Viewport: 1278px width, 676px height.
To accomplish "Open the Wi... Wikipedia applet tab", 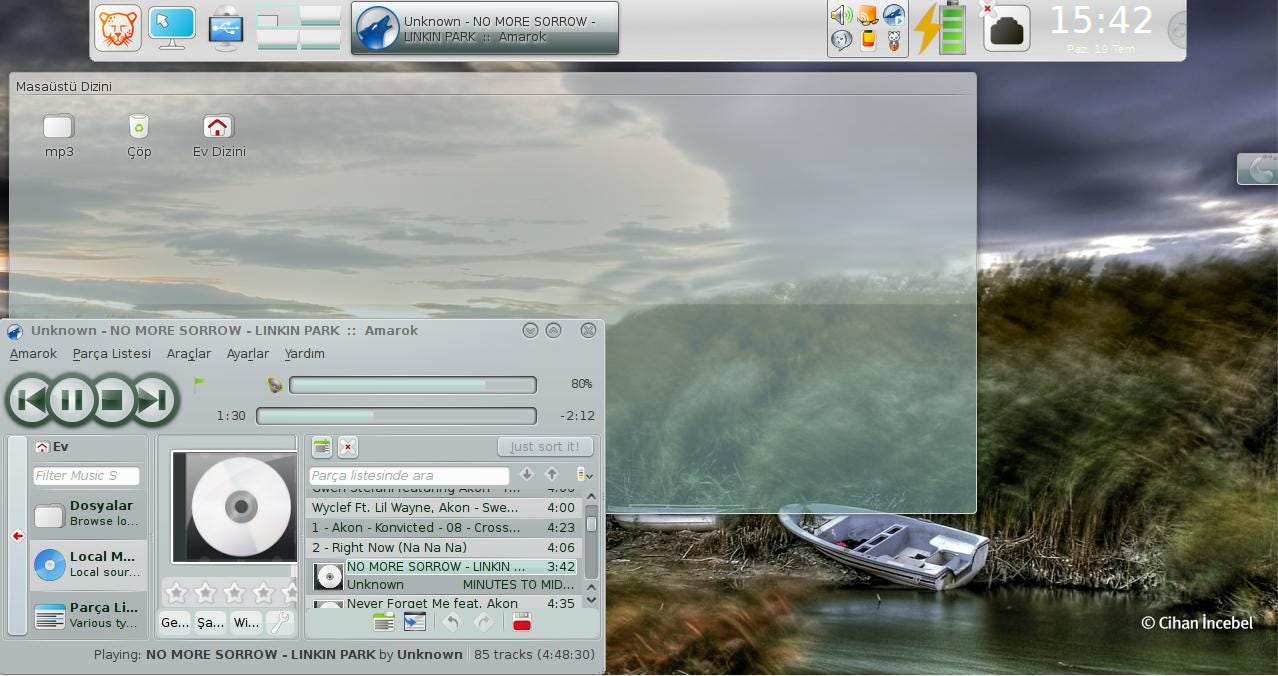I will [245, 623].
